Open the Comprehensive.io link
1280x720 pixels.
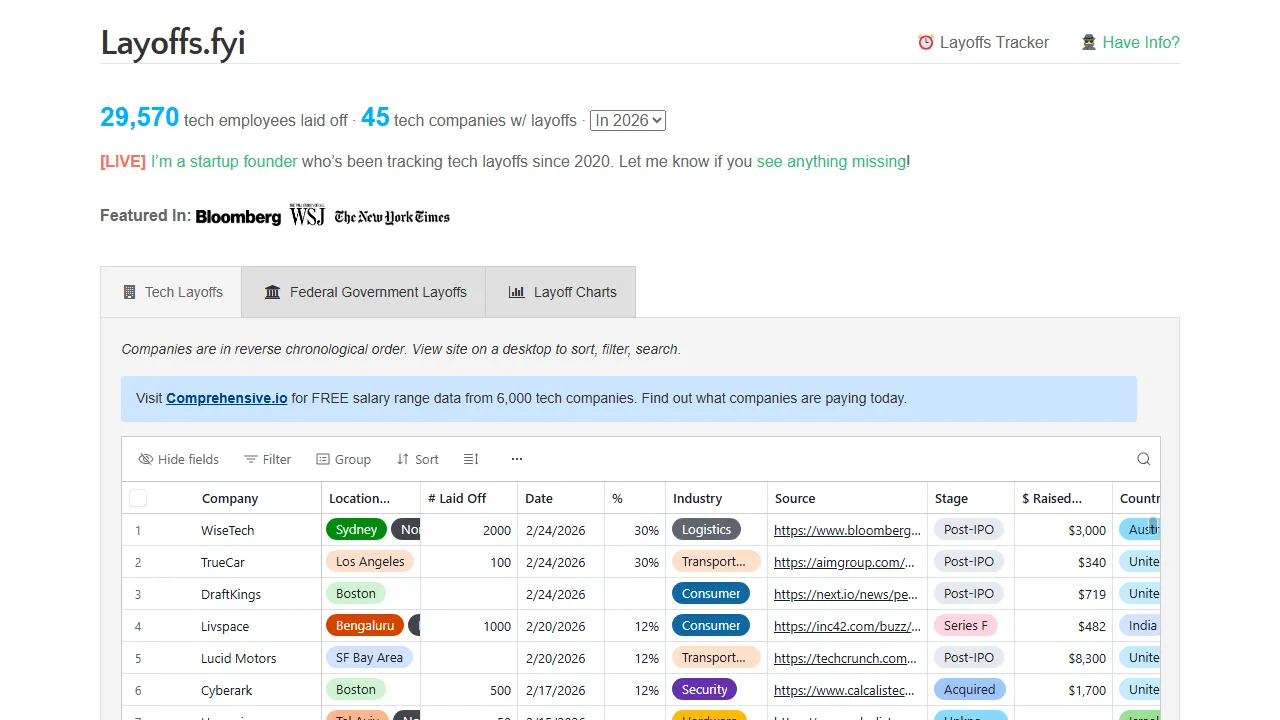(227, 398)
